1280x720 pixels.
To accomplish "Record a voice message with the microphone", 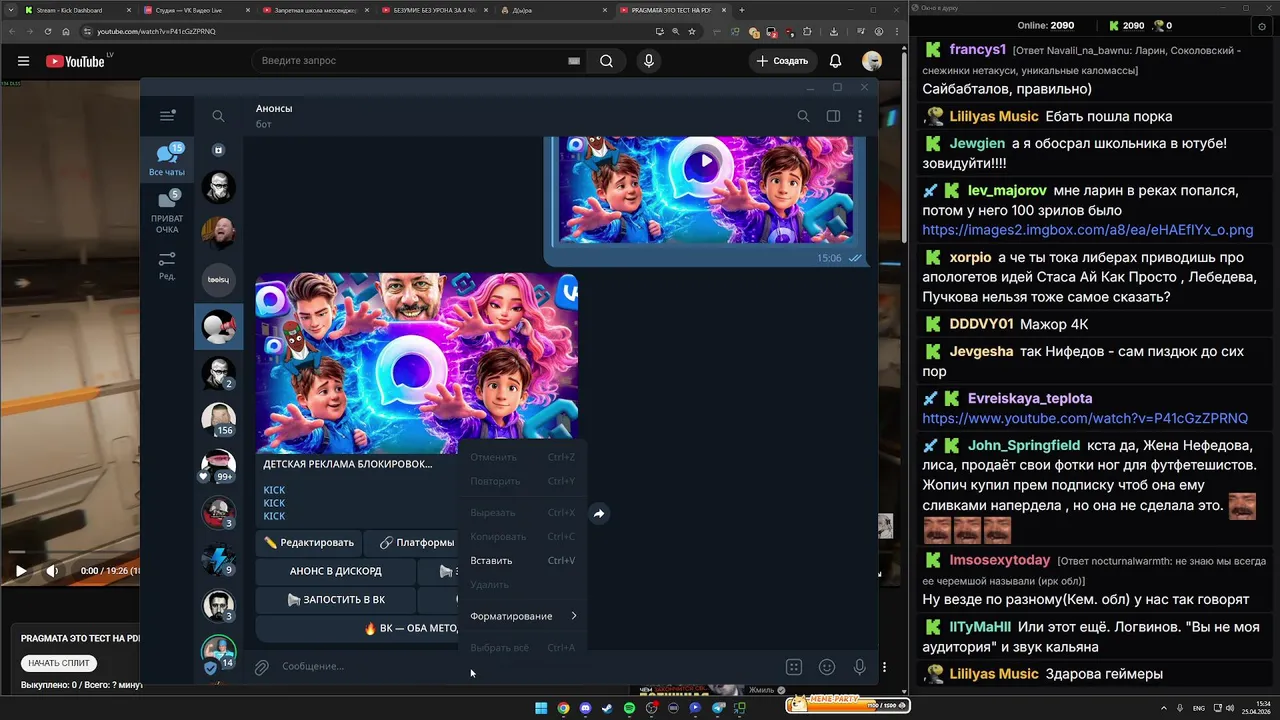I will point(859,667).
